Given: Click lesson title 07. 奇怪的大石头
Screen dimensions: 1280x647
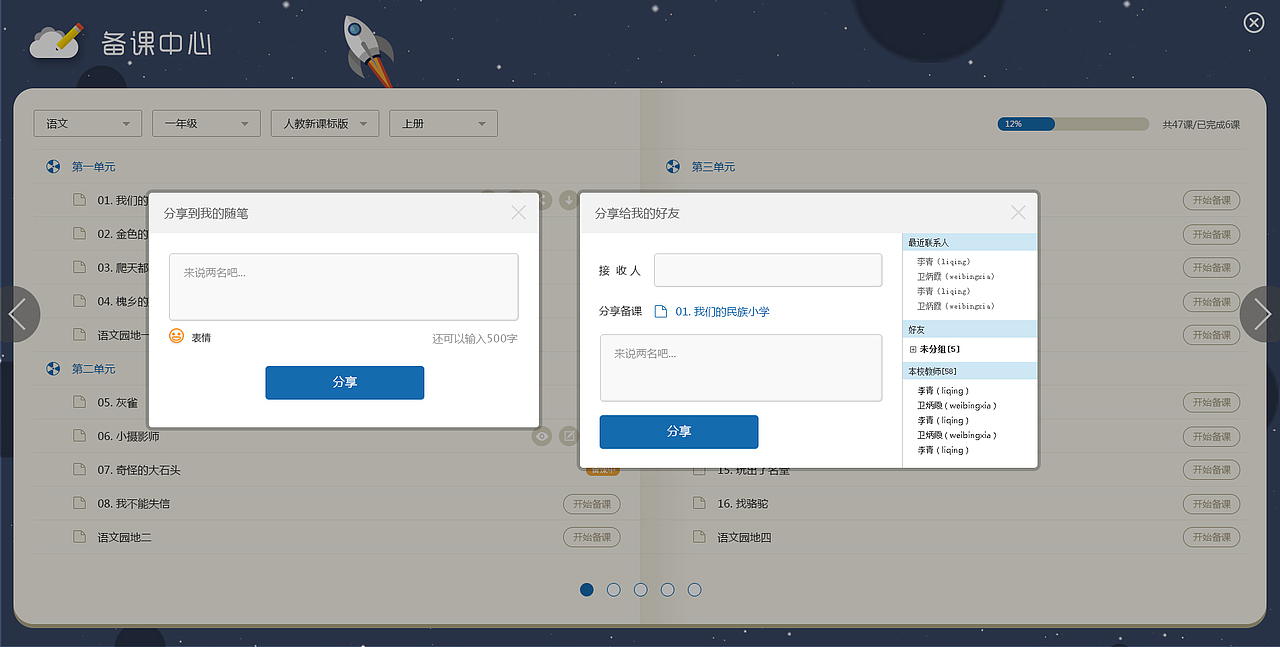Looking at the screenshot, I should pos(139,470).
